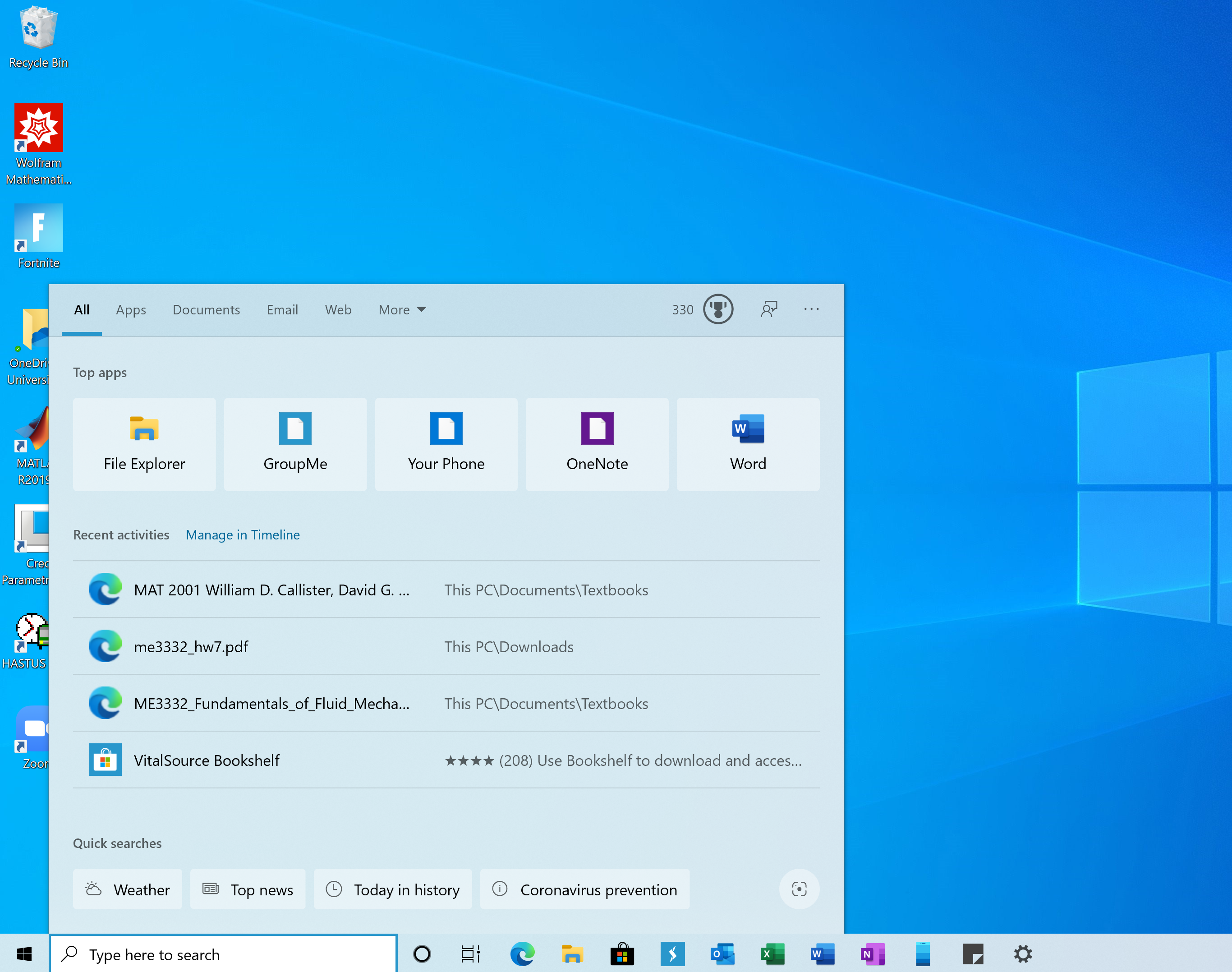Viewport: 1232px width, 972px height.
Task: Open the Recycle Bin desktop icon
Action: (x=38, y=37)
